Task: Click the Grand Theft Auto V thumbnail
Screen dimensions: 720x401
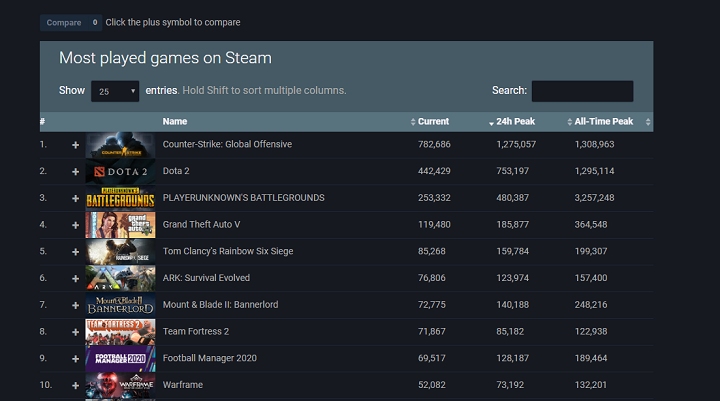Action: click(x=120, y=225)
